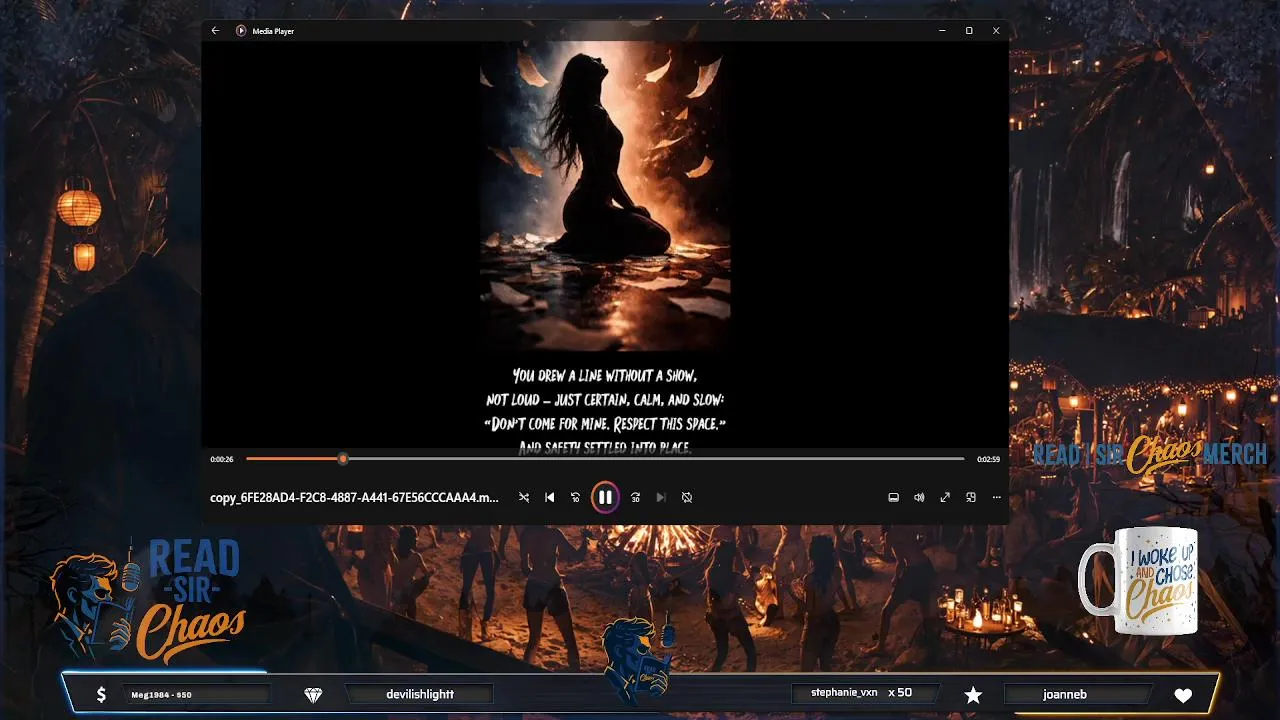Open subtitles and captions menu
The height and width of the screenshot is (720, 1280).
(x=893, y=497)
